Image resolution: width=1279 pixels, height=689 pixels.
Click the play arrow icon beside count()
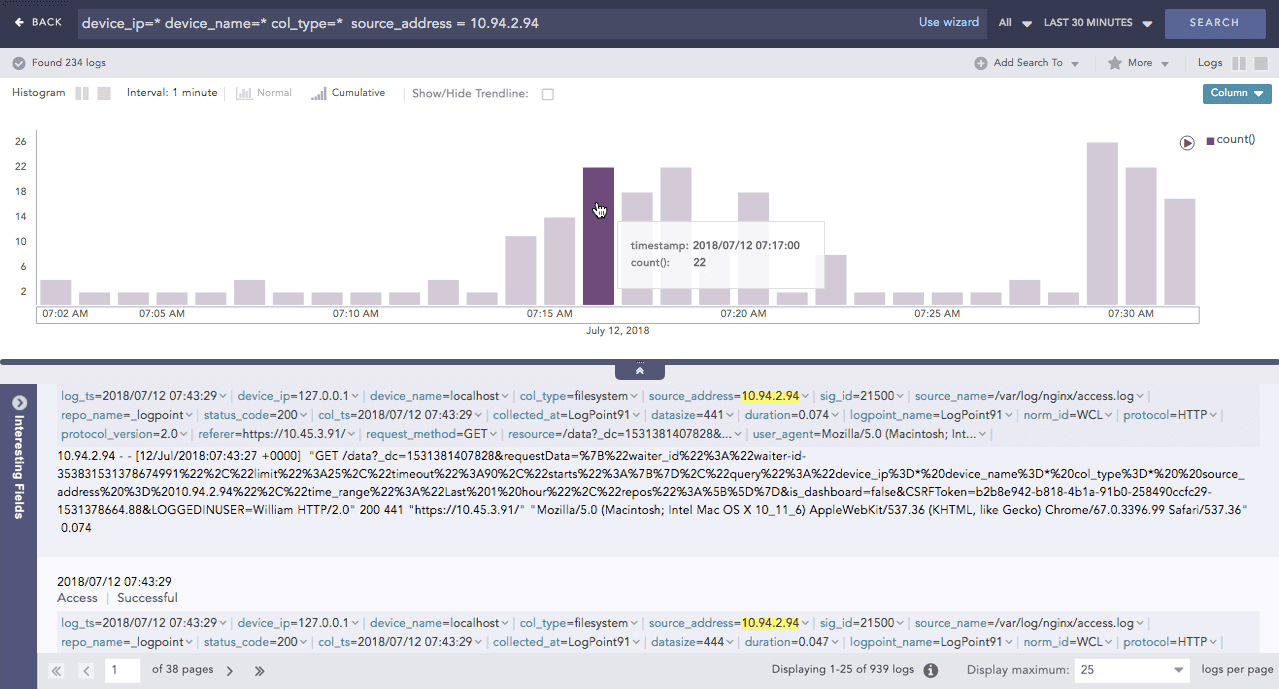(x=1187, y=142)
